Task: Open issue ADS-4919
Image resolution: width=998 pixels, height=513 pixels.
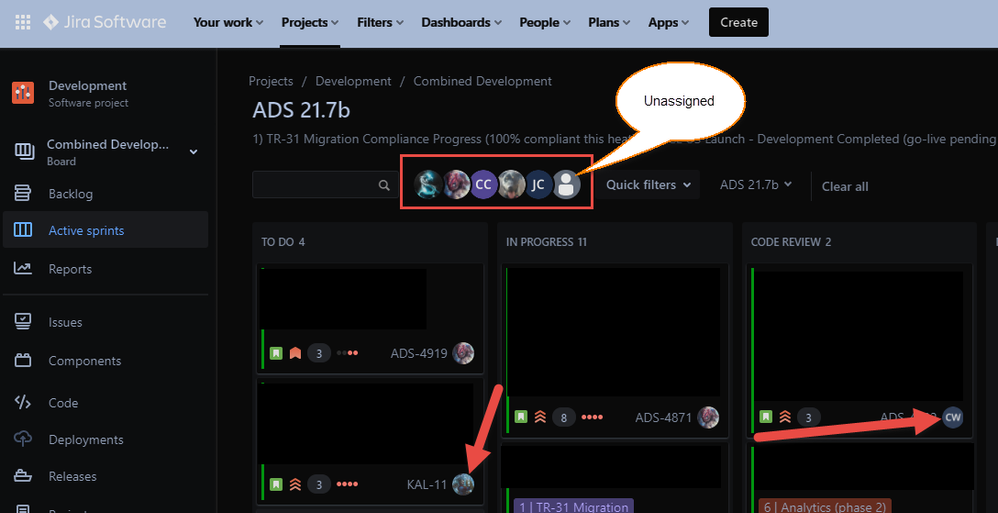Action: pyautogui.click(x=419, y=353)
